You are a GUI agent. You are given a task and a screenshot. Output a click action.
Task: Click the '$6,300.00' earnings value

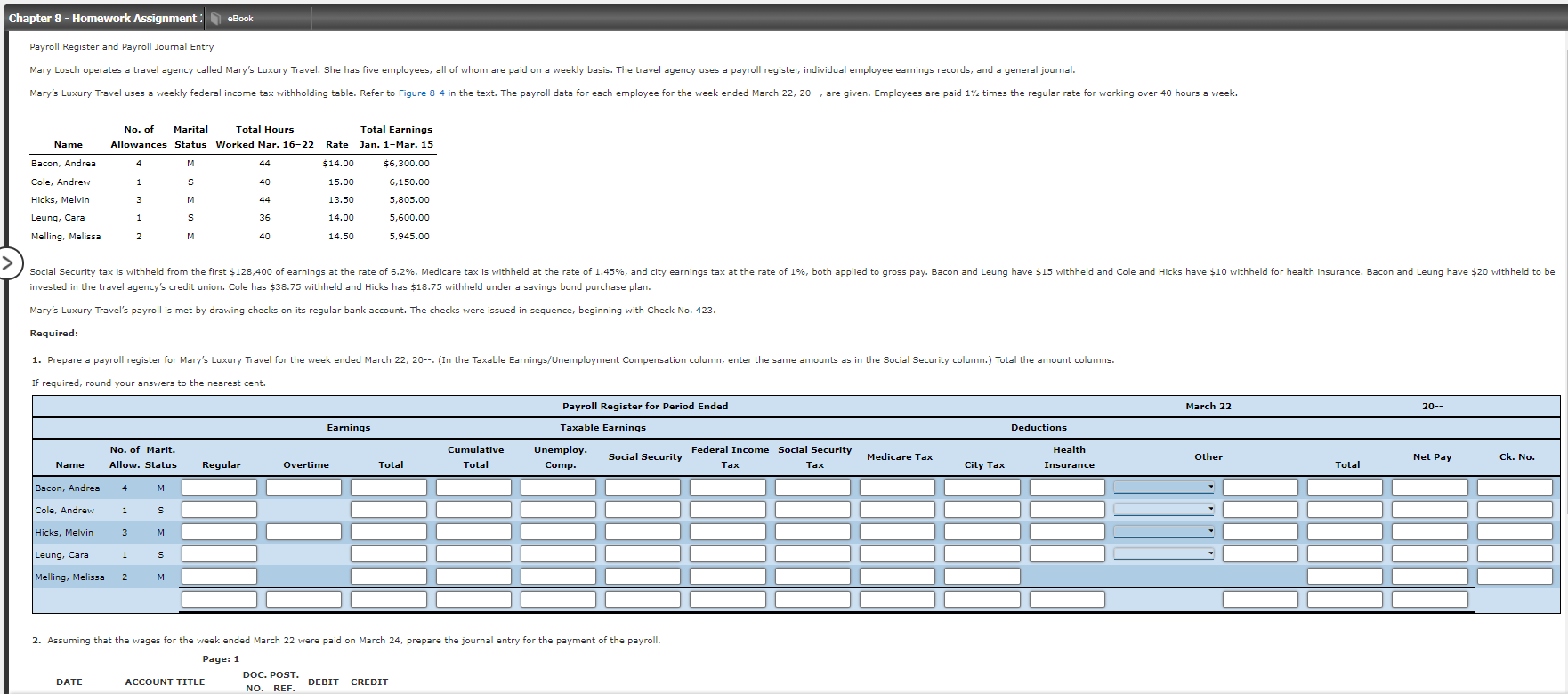point(407,164)
